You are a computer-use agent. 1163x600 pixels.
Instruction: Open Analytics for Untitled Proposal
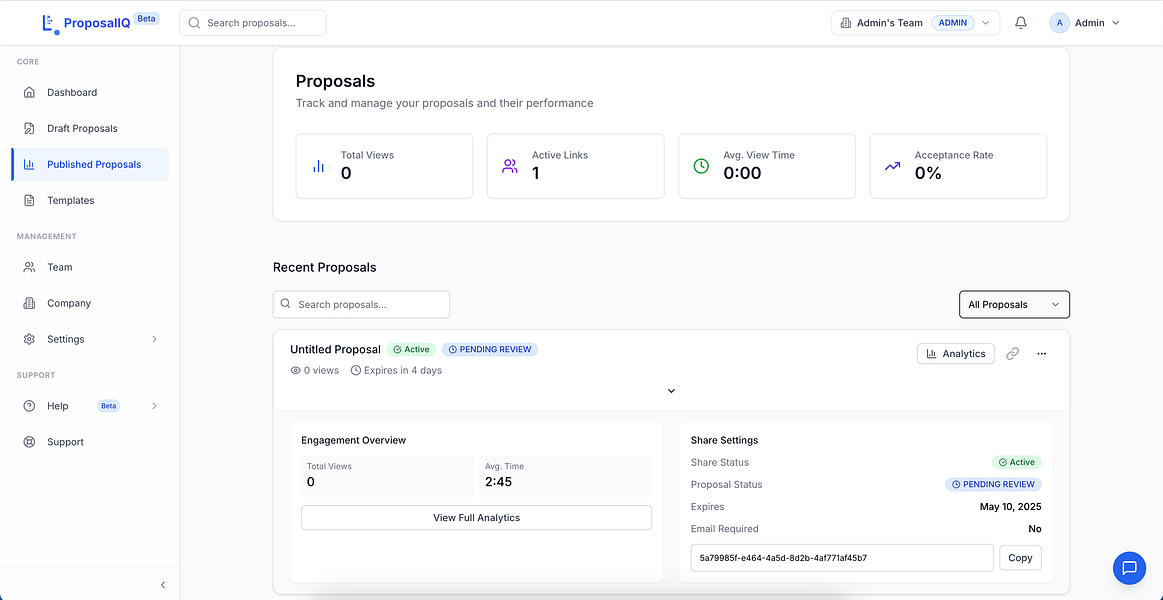click(955, 354)
